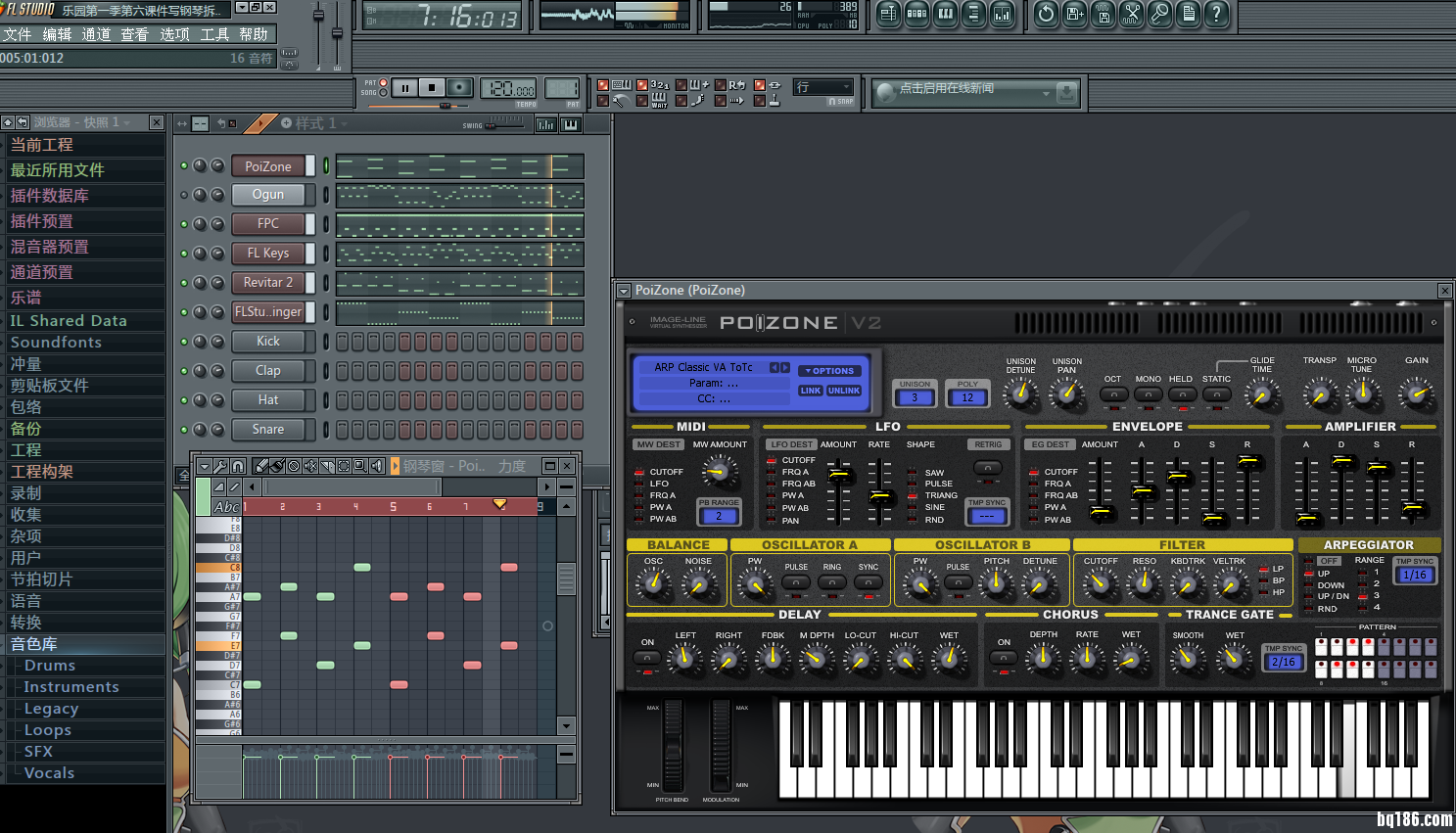This screenshot has width=1456, height=833.
Task: Open the Drums folder in browser
Action: pos(50,666)
